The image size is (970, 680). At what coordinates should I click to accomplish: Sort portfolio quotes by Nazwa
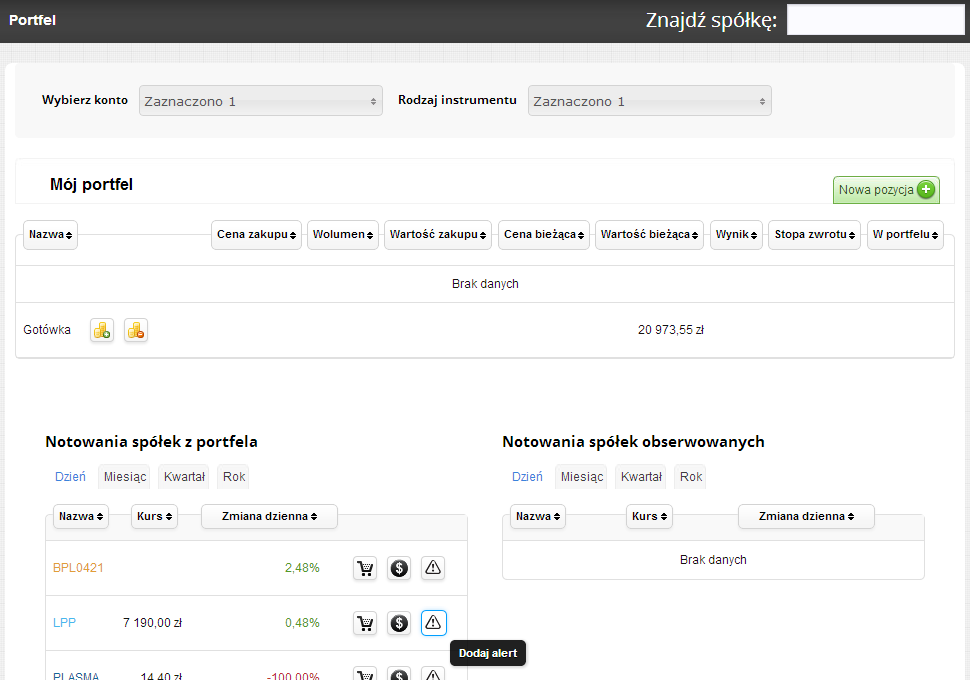point(80,516)
